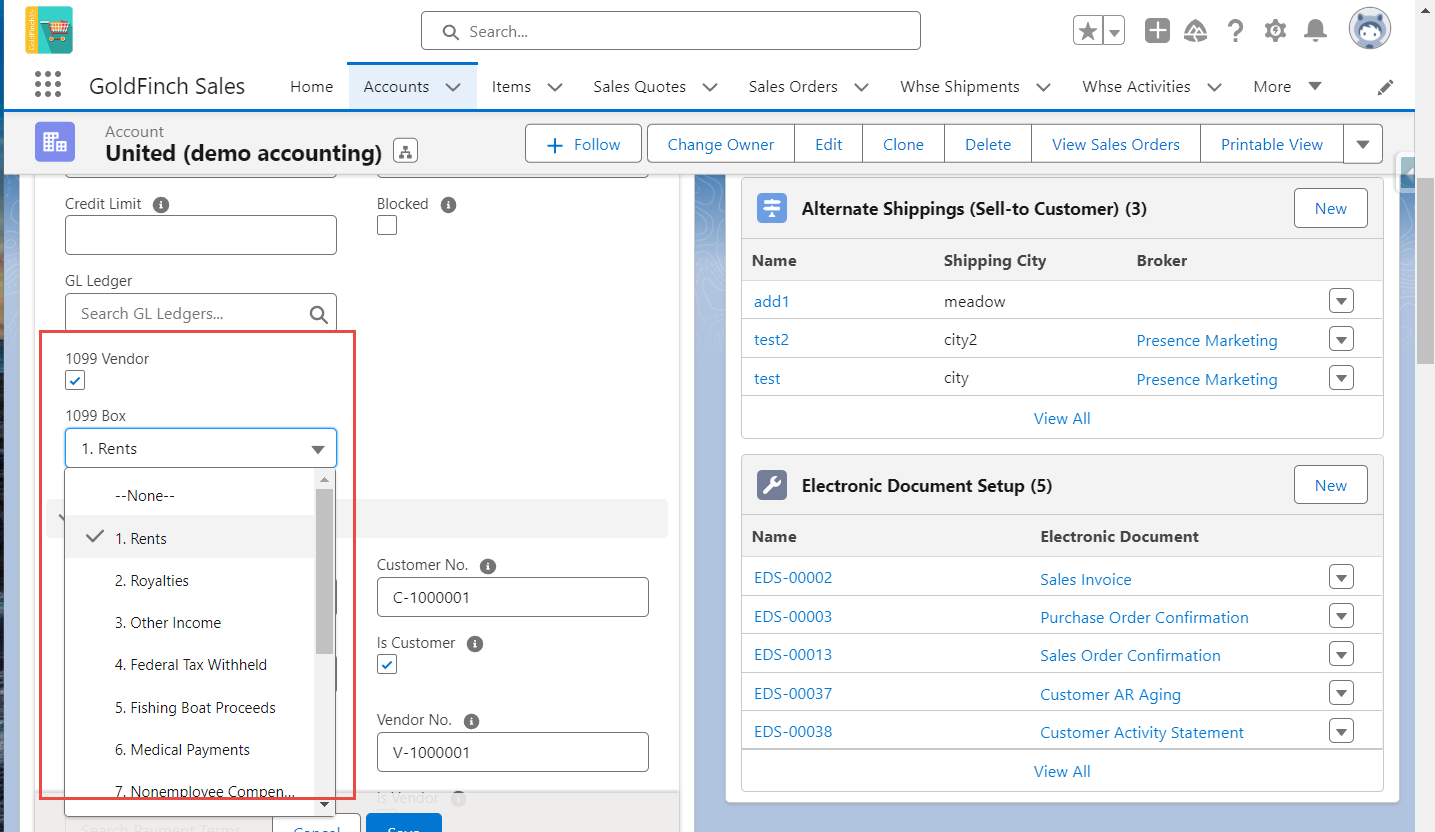Uncheck the Is Customer checkbox
The height and width of the screenshot is (832, 1435).
pos(387,664)
